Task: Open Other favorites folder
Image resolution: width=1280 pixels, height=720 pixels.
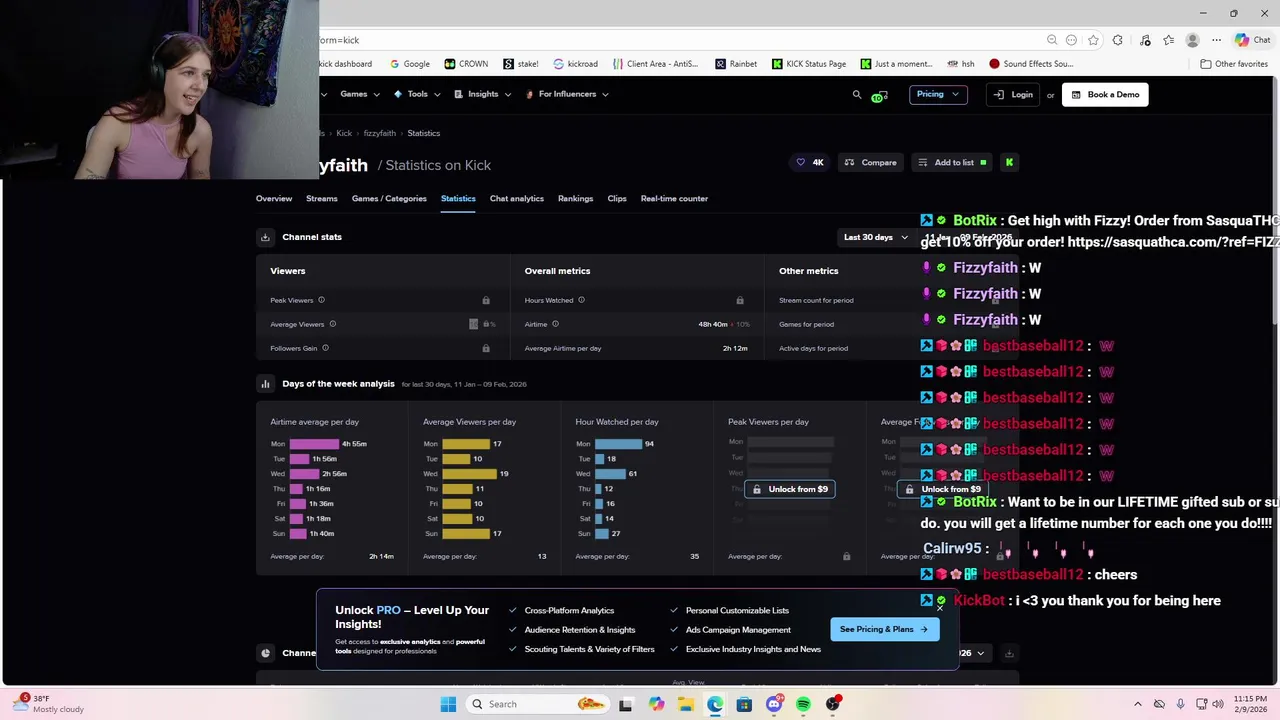Action: [1234, 64]
